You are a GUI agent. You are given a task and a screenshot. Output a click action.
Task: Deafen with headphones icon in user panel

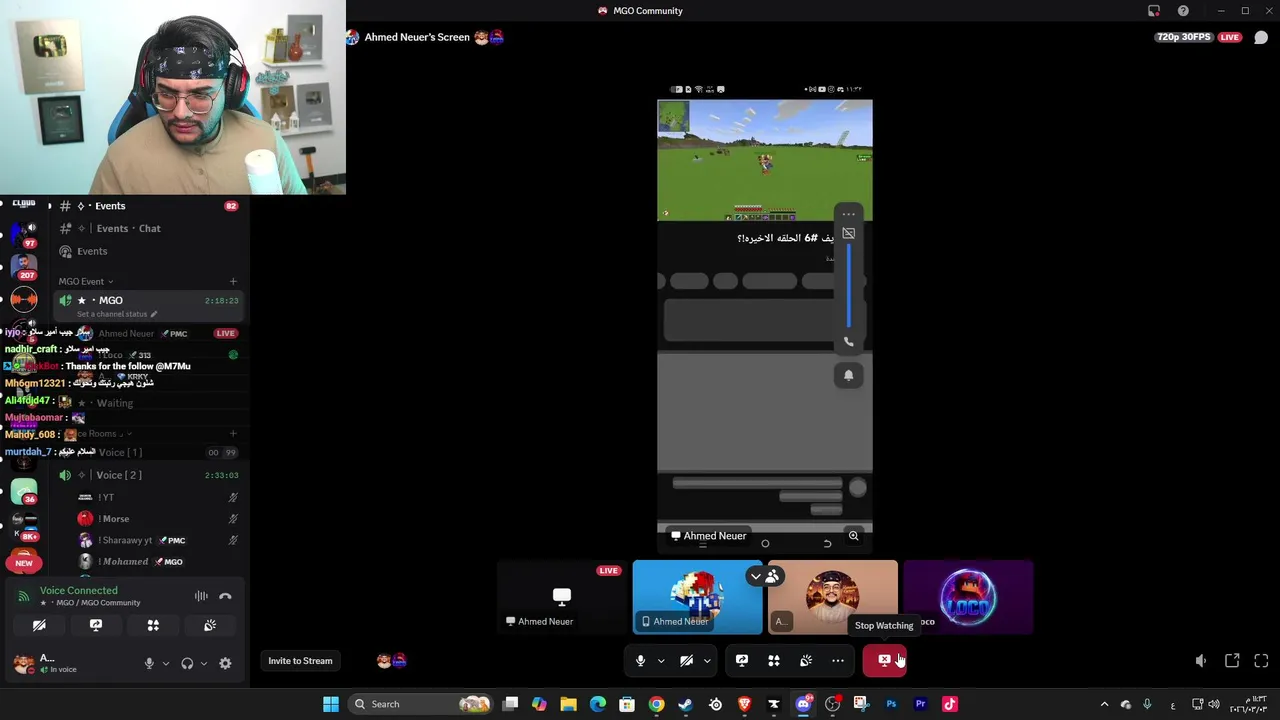pyautogui.click(x=187, y=663)
